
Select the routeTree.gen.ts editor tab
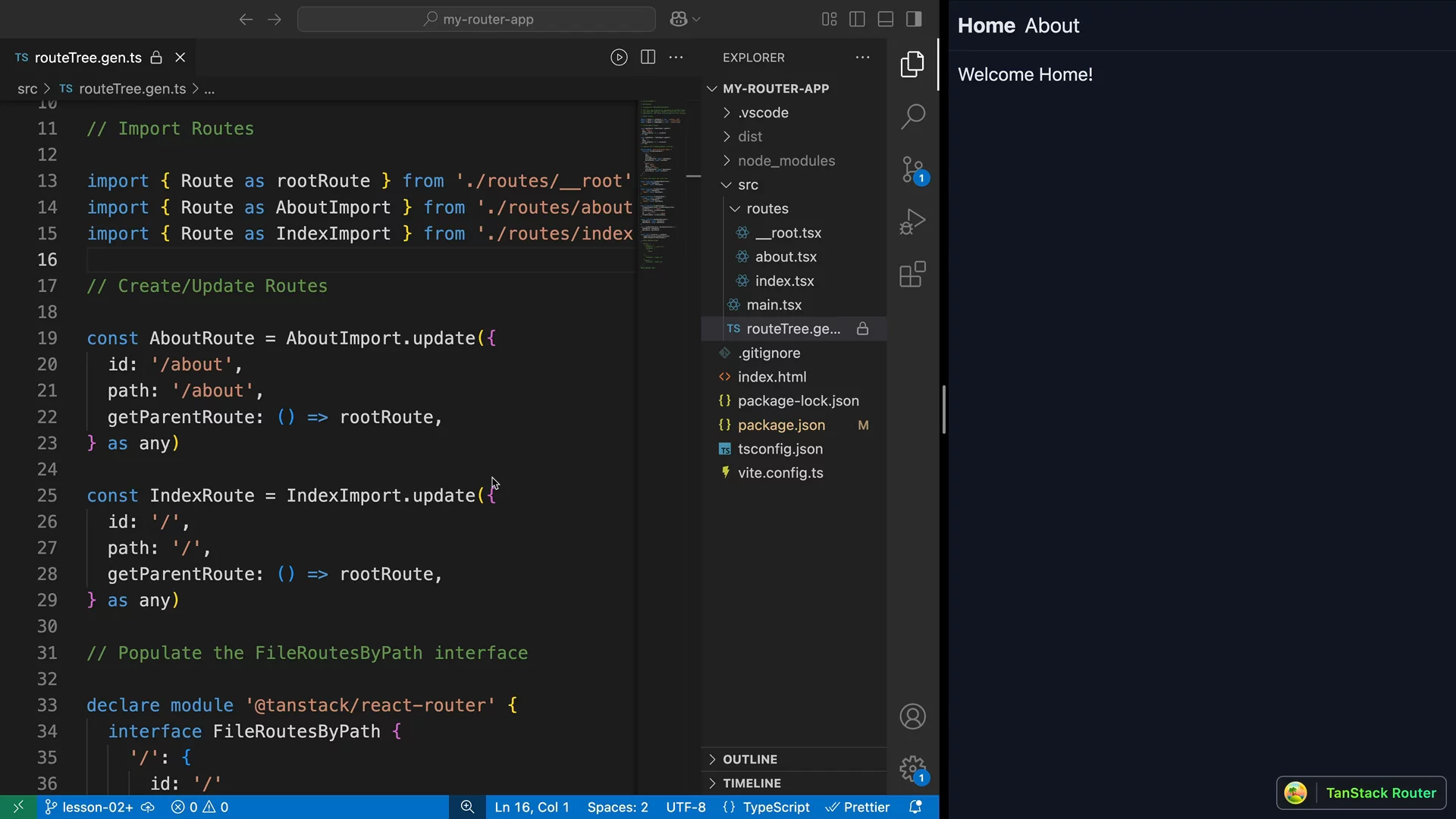(88, 58)
